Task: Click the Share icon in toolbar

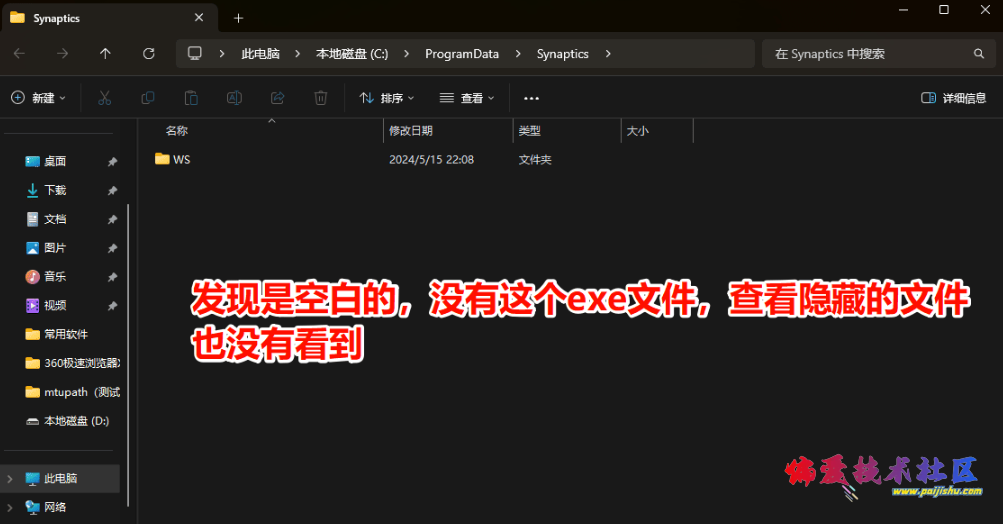Action: 278,98
